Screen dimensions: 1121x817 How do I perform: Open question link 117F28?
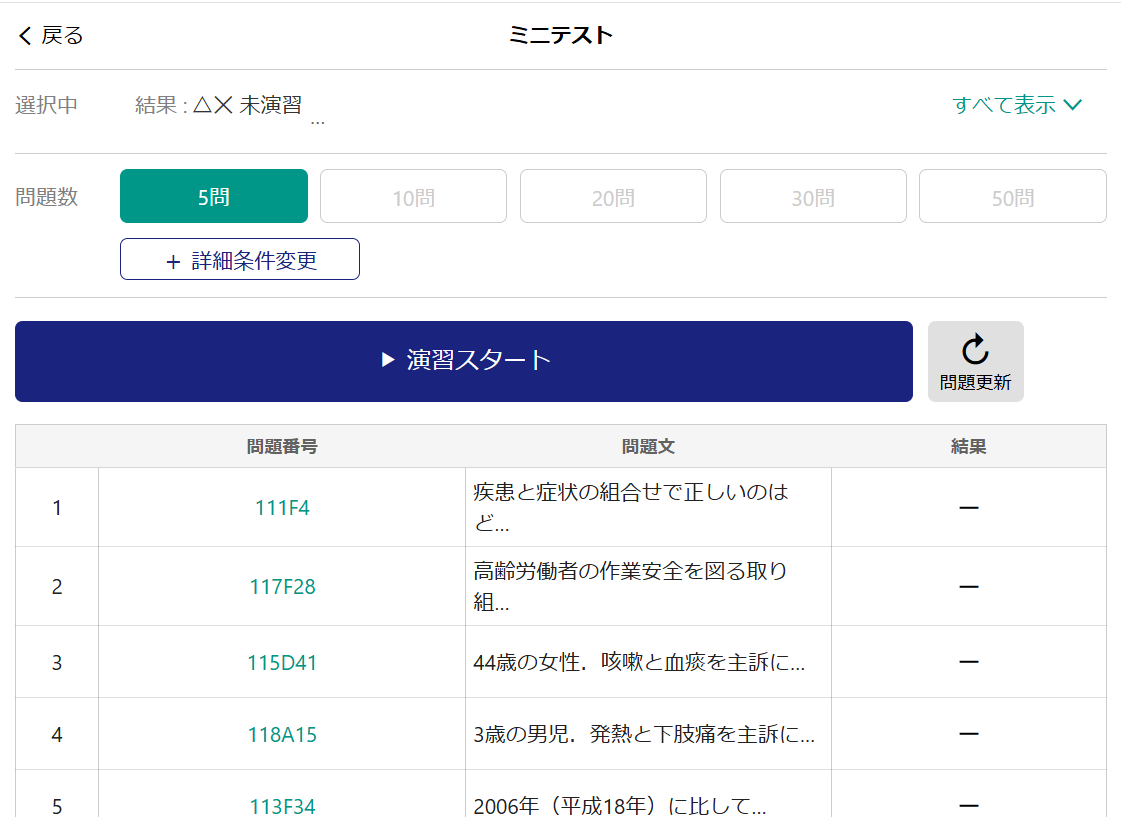(282, 587)
